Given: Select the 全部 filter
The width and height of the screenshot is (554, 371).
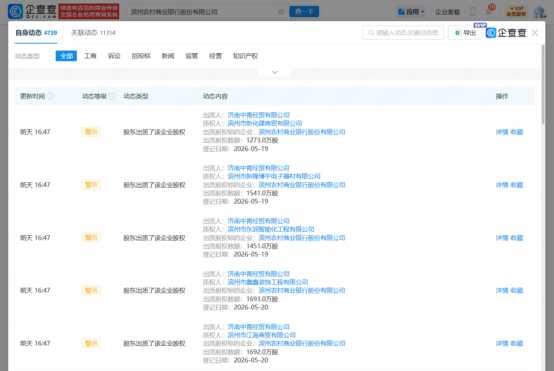Looking at the screenshot, I should click(x=66, y=56).
